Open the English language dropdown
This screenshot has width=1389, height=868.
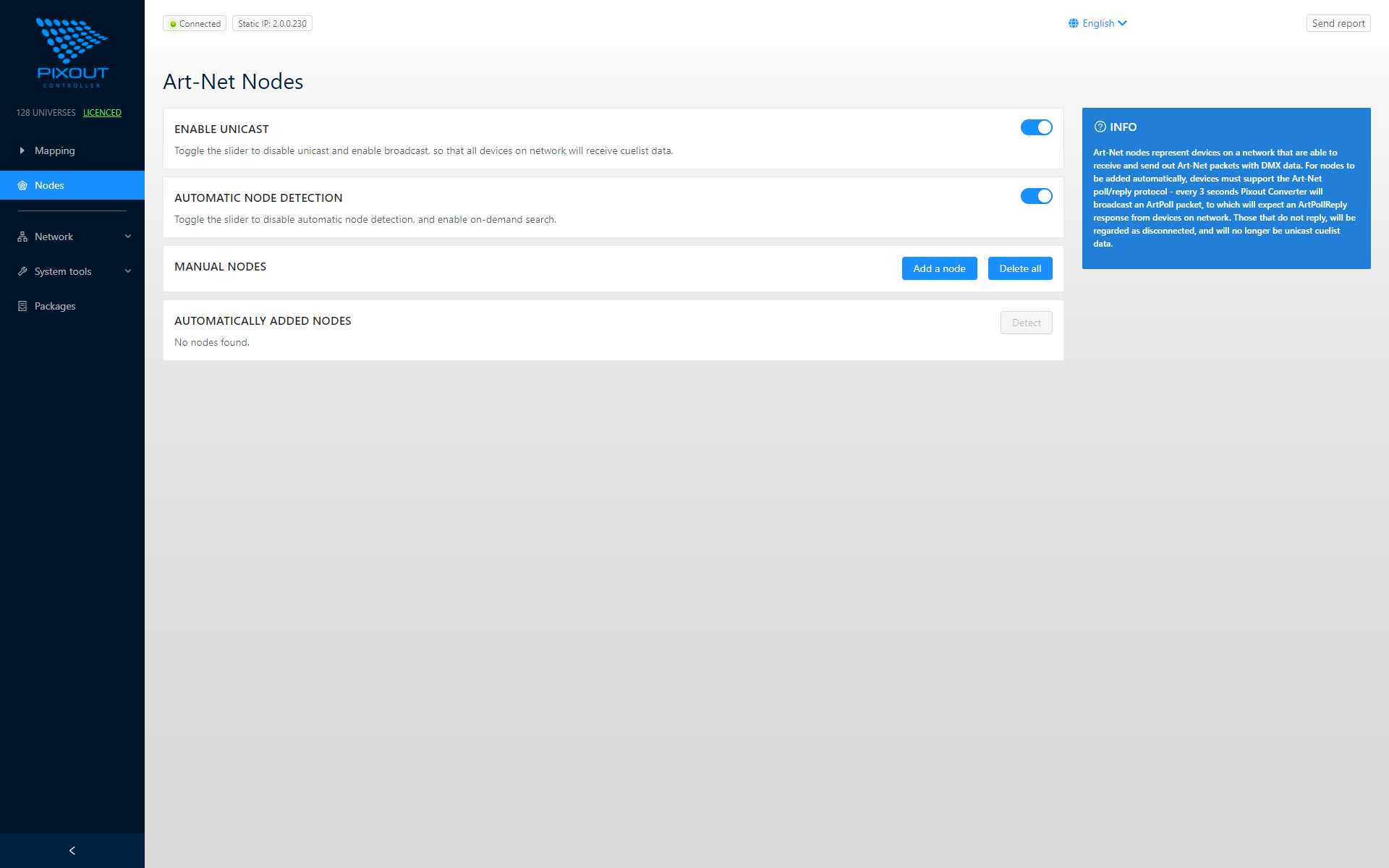pyautogui.click(x=1098, y=23)
